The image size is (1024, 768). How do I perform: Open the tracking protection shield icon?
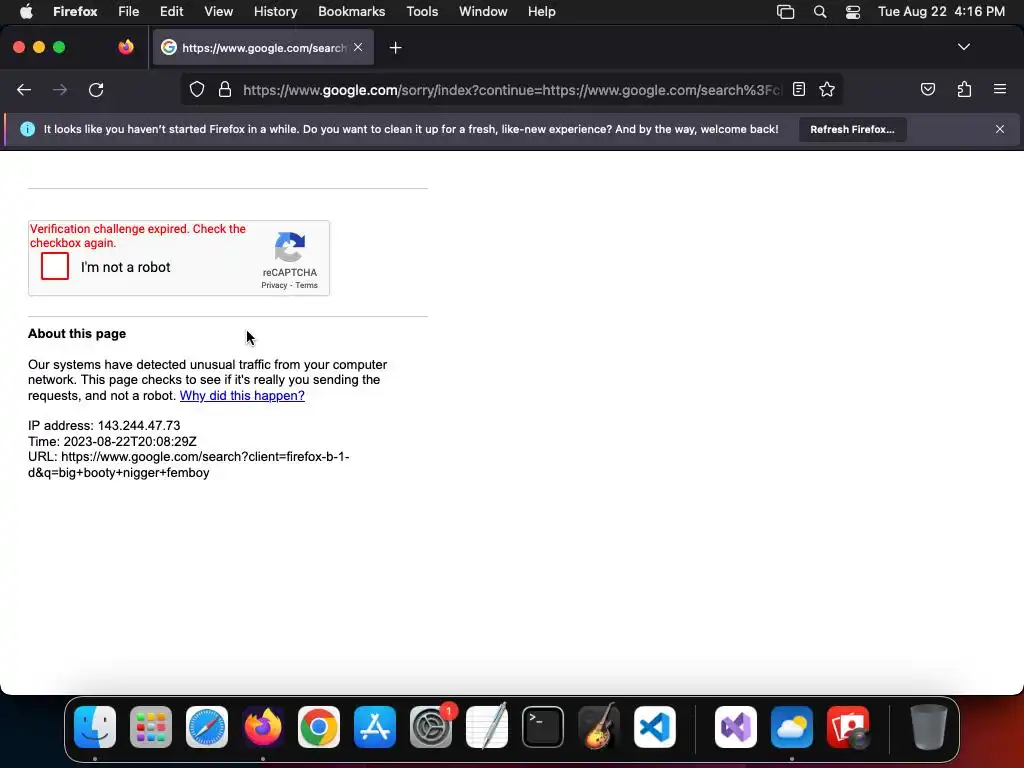[x=197, y=89]
